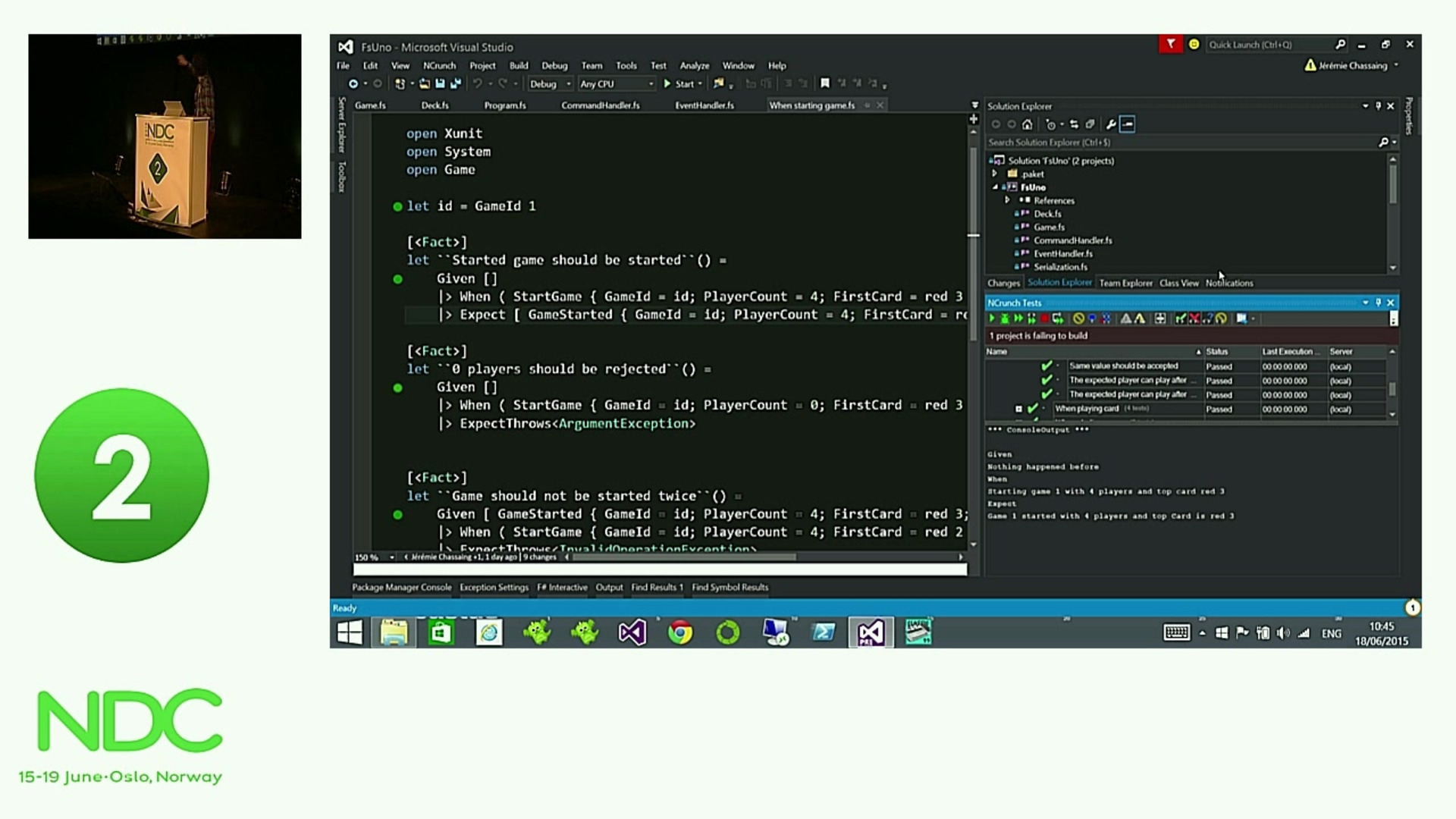Click the notifications flag icon in title bar
This screenshot has height=819, width=1456.
[x=1170, y=45]
